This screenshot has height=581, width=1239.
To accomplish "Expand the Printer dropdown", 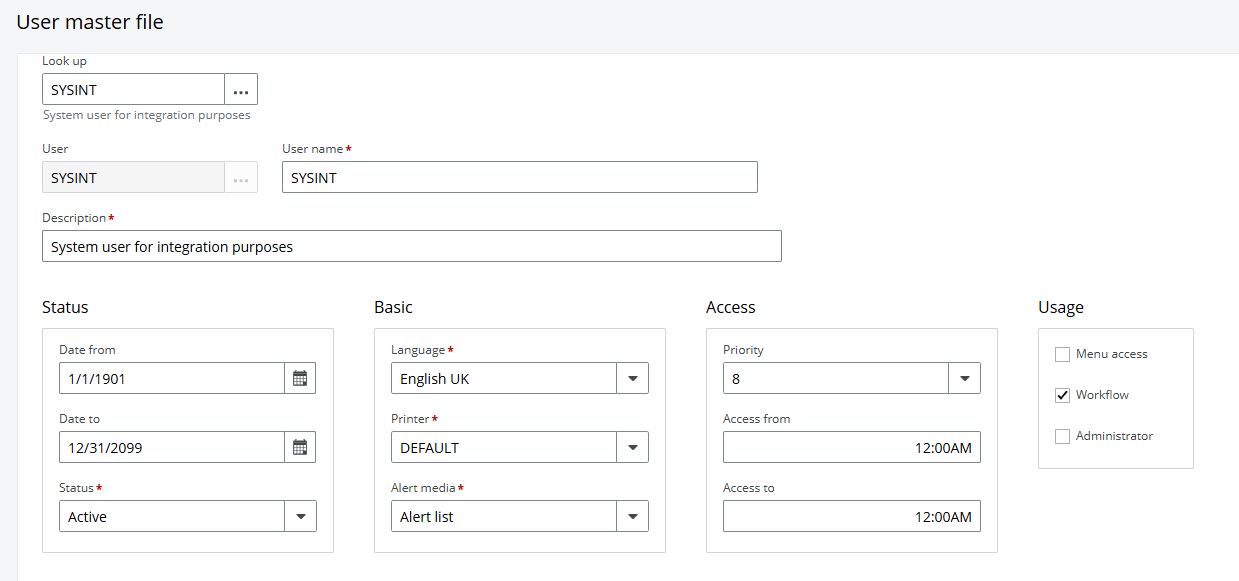I will (x=633, y=447).
